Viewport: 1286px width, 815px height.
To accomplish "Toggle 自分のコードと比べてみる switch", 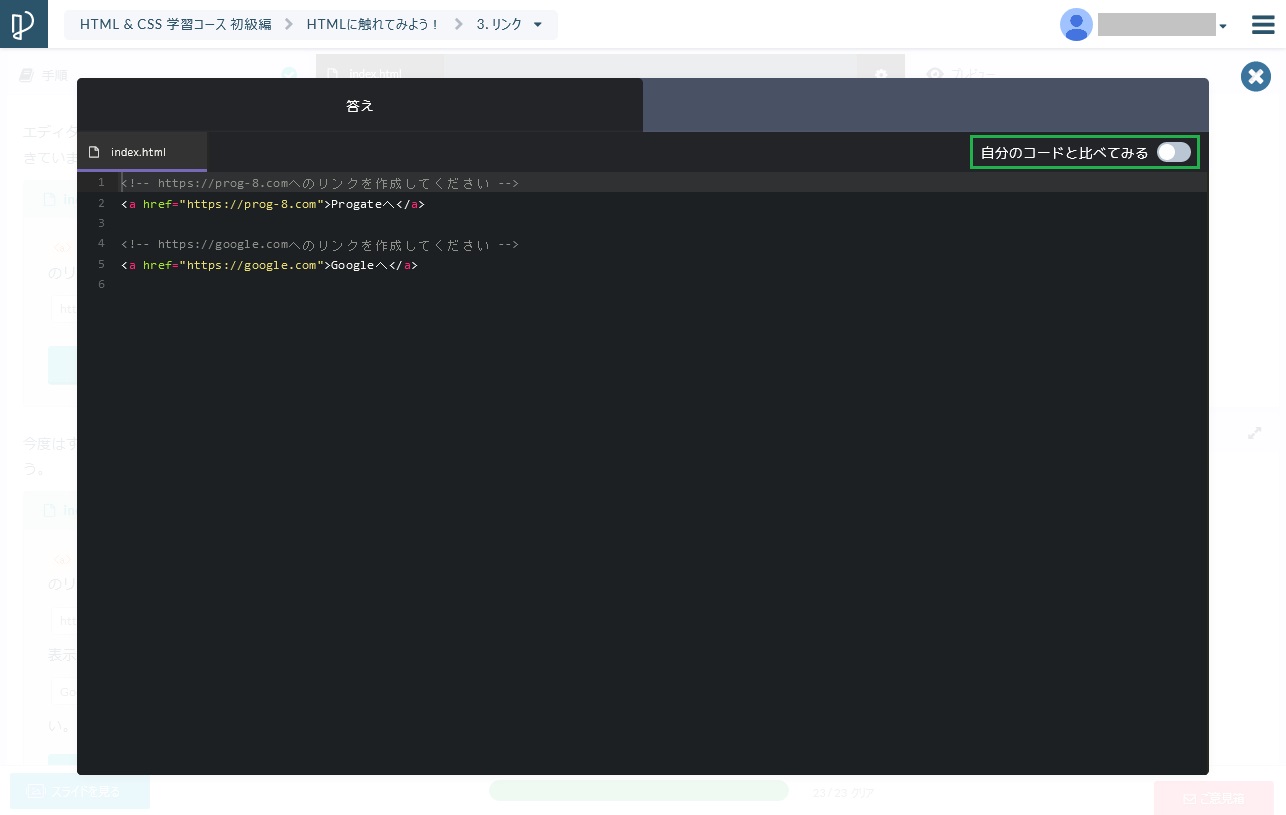I will (1173, 152).
